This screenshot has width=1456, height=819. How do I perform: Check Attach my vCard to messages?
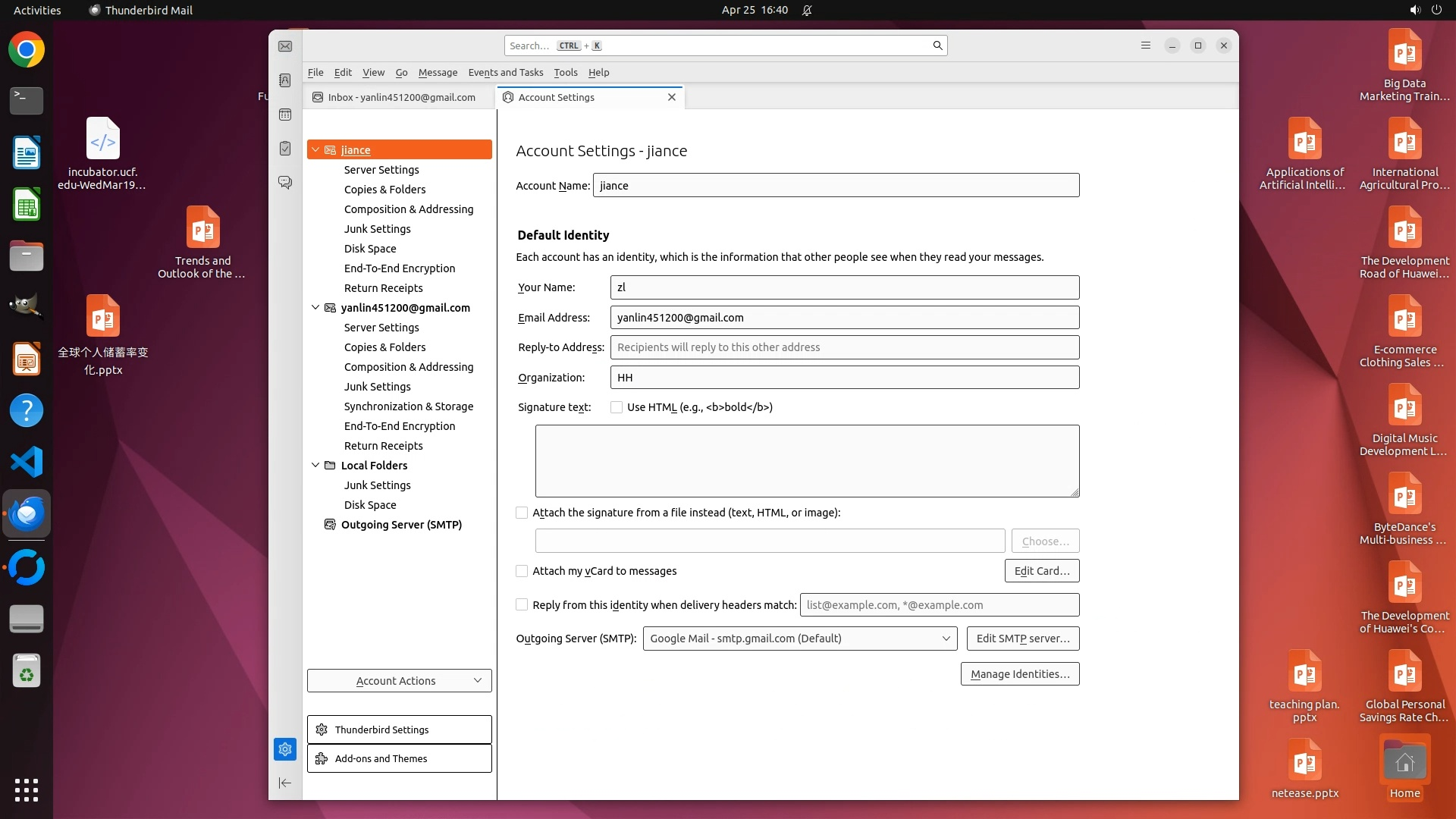click(x=522, y=571)
